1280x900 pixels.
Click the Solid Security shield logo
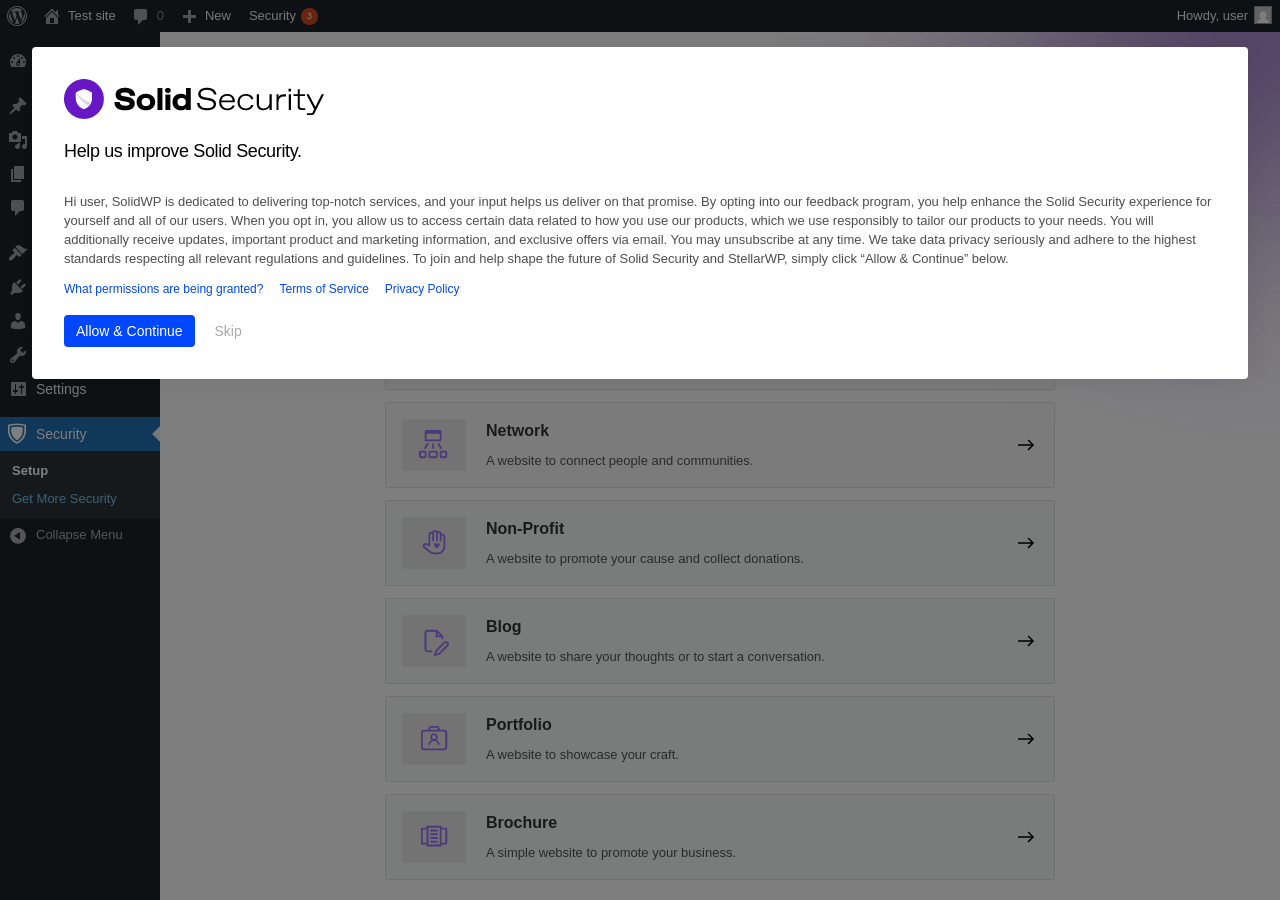point(84,99)
